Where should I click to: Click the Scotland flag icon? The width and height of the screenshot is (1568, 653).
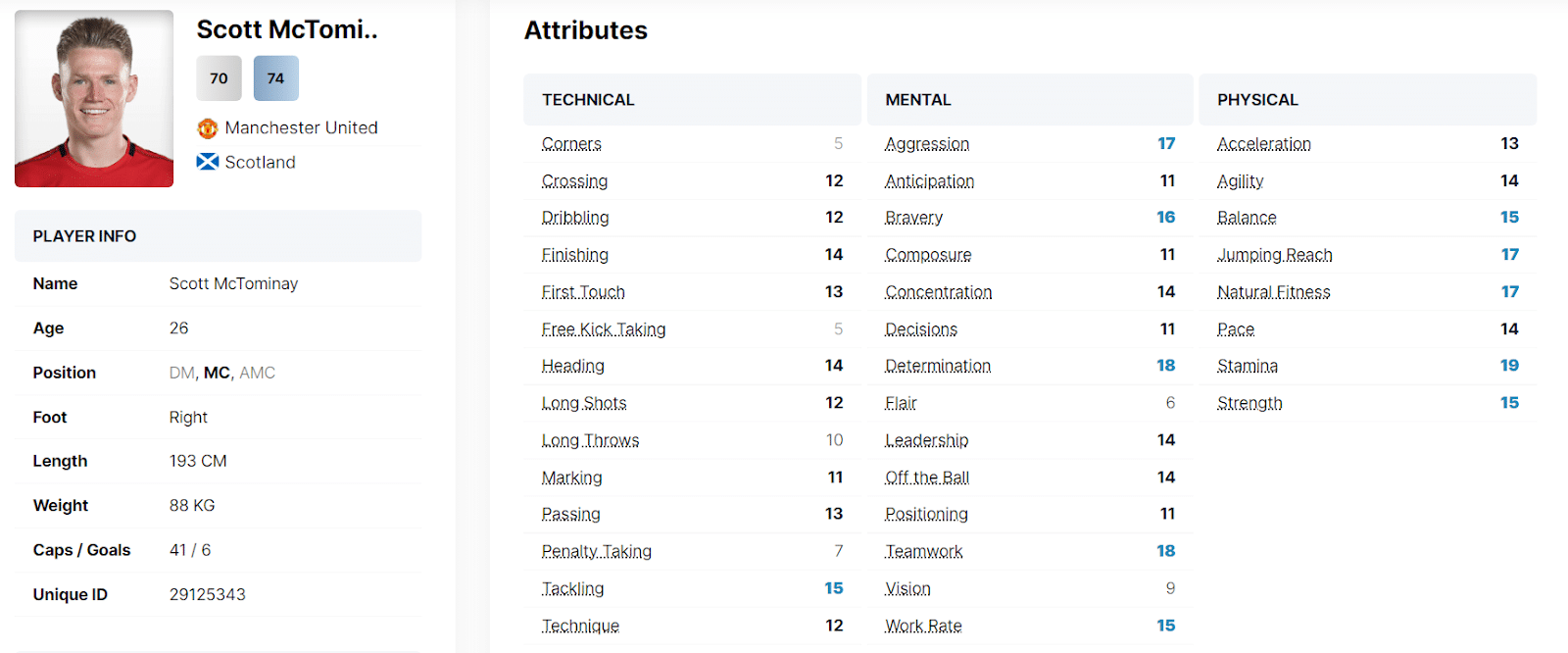click(207, 162)
